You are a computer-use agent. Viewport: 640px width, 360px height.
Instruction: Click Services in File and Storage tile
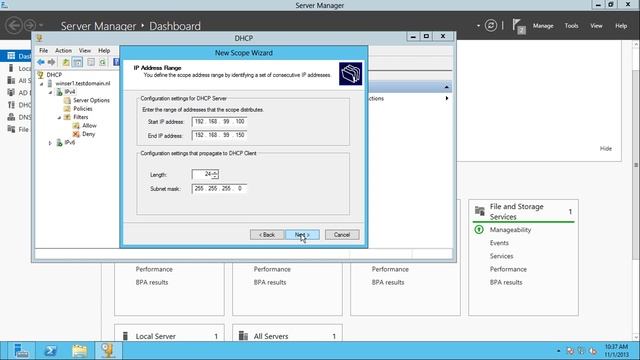click(x=502, y=256)
